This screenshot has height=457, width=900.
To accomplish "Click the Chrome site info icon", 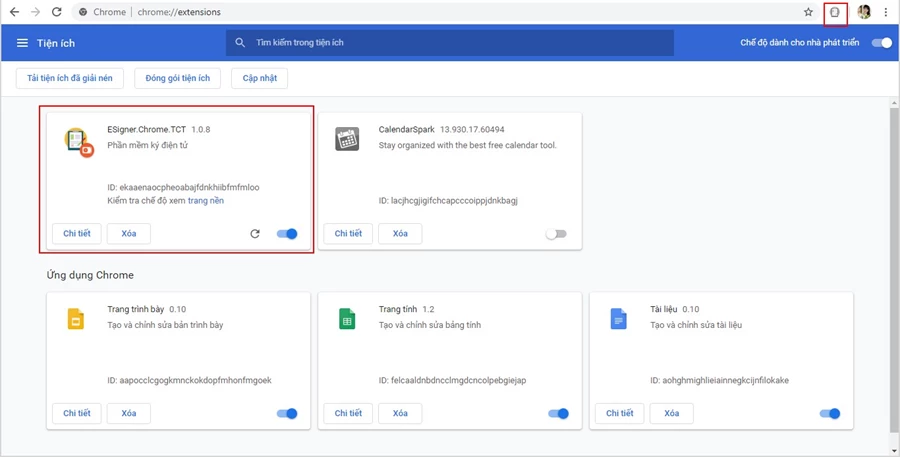I will pyautogui.click(x=83, y=12).
